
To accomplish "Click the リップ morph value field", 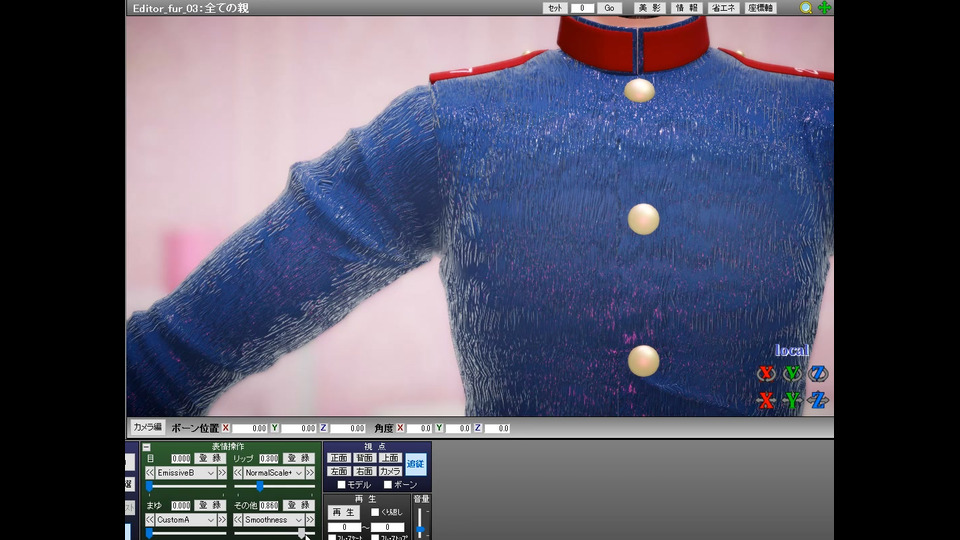I will [269, 458].
